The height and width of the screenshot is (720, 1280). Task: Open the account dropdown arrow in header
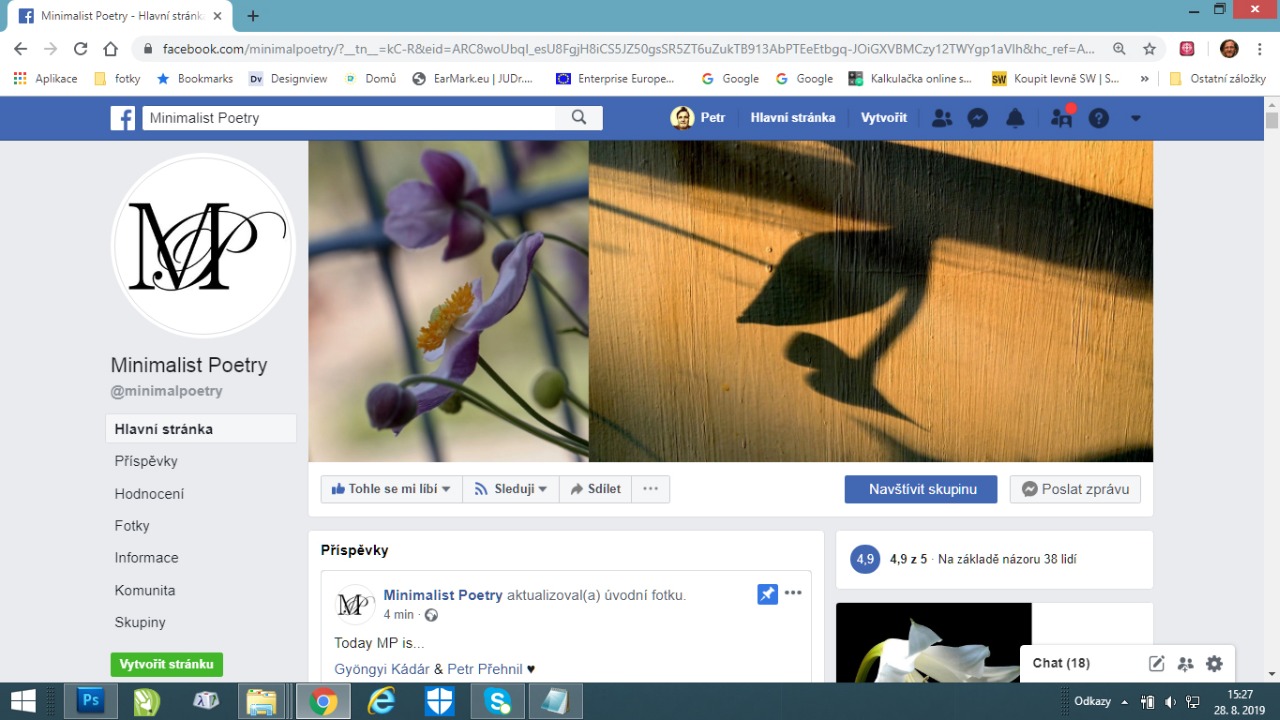(1135, 118)
